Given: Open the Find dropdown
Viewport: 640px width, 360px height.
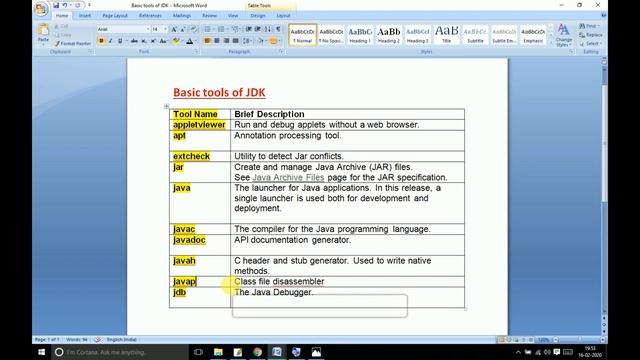Looking at the screenshot, I should (589, 26).
